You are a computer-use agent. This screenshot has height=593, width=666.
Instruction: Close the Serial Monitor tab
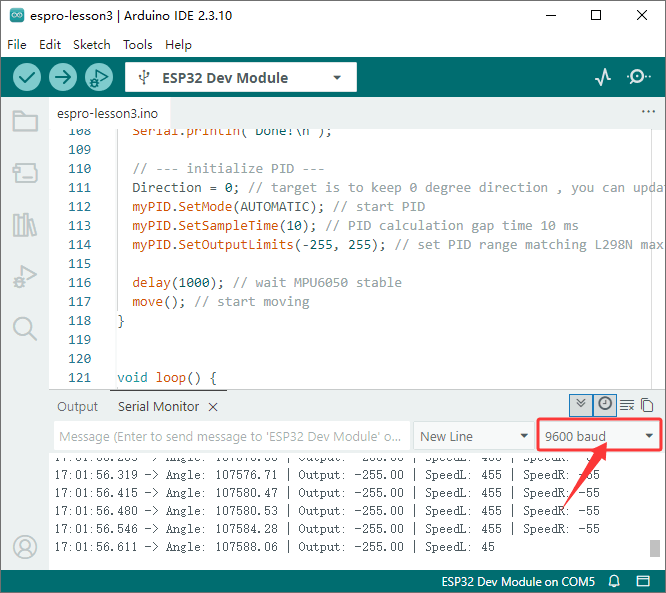click(x=213, y=407)
